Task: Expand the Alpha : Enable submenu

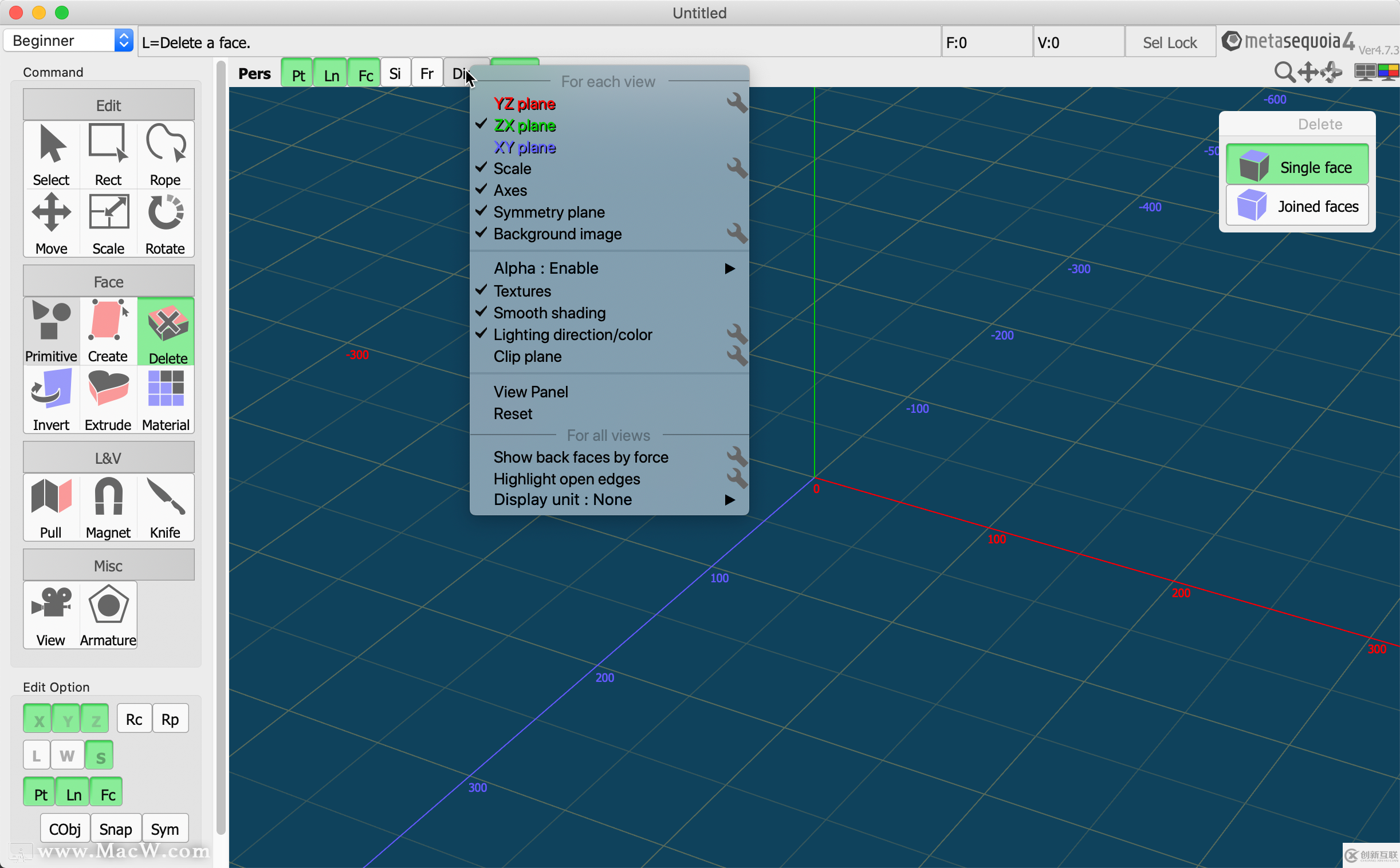Action: click(x=609, y=268)
